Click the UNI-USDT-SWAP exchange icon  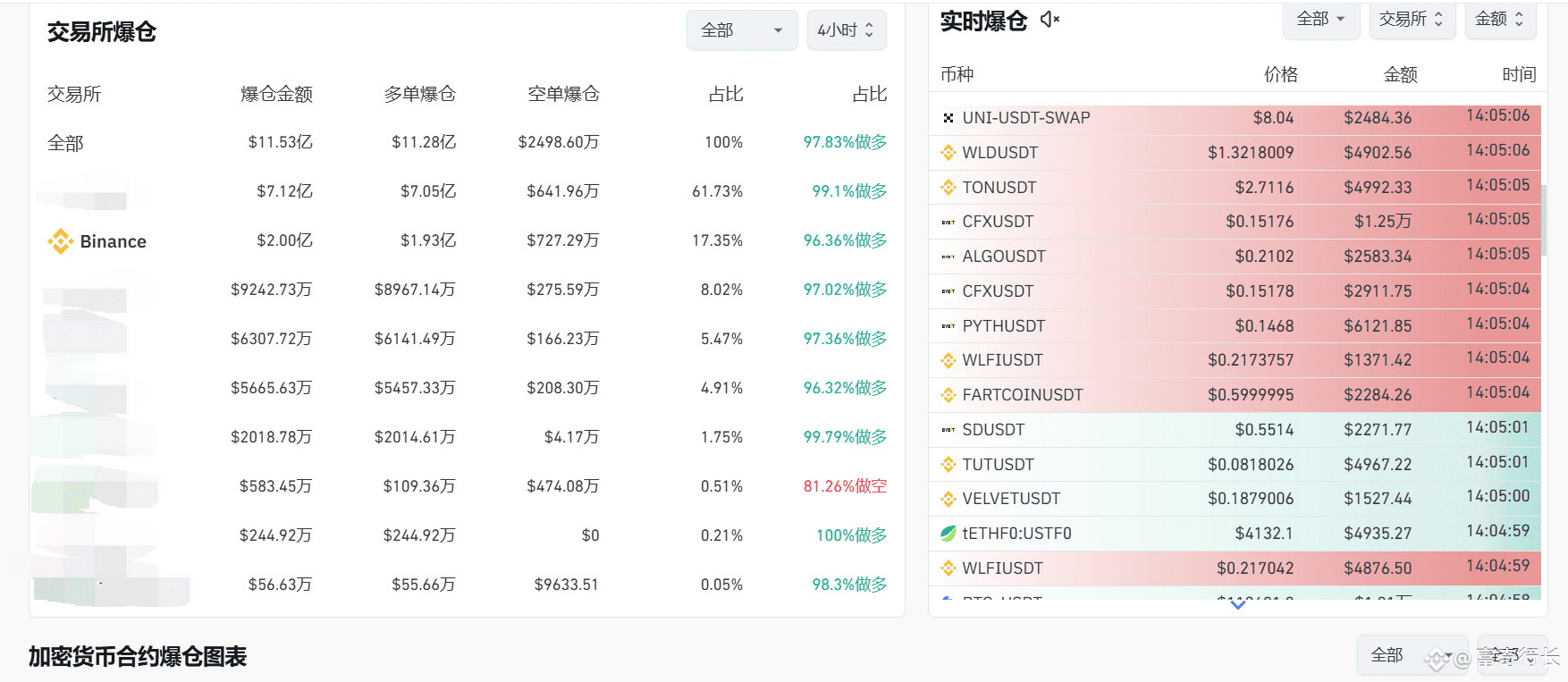click(948, 118)
